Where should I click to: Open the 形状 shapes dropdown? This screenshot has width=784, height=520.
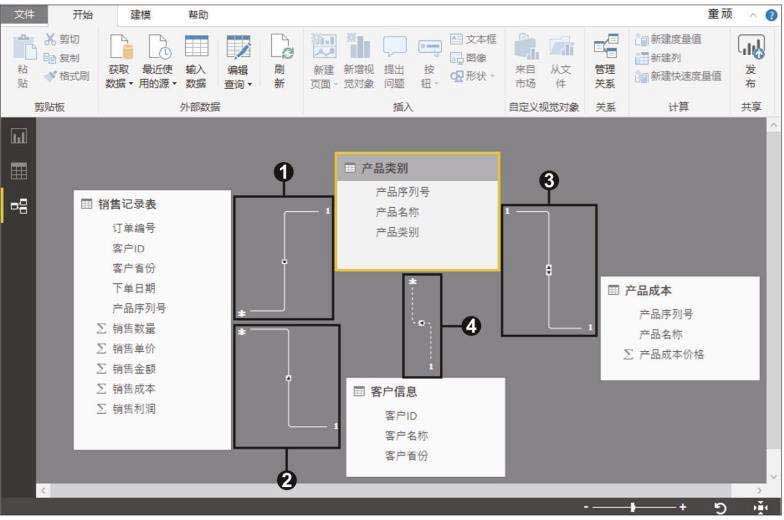[472, 76]
